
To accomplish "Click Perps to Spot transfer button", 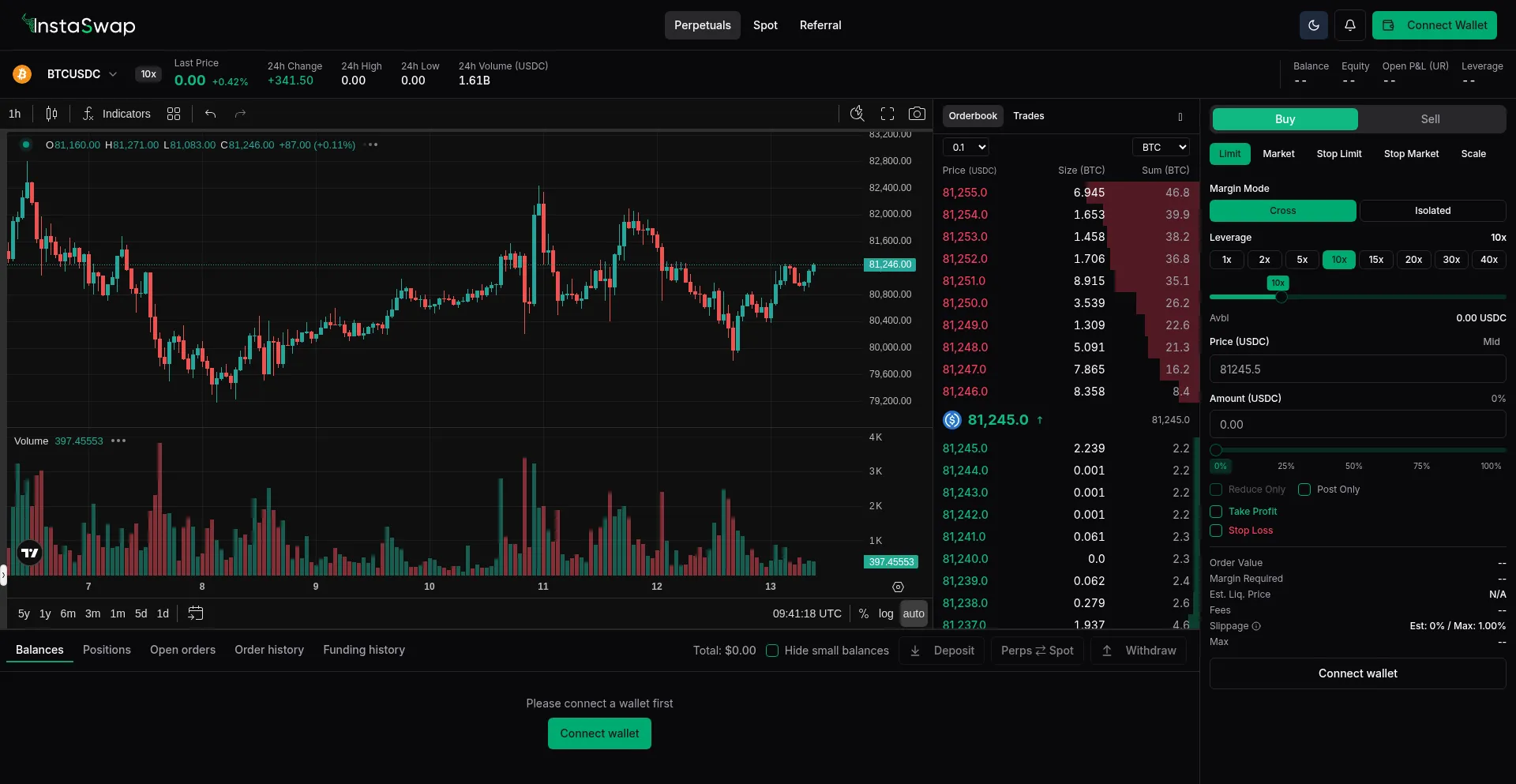I will click(1038, 651).
